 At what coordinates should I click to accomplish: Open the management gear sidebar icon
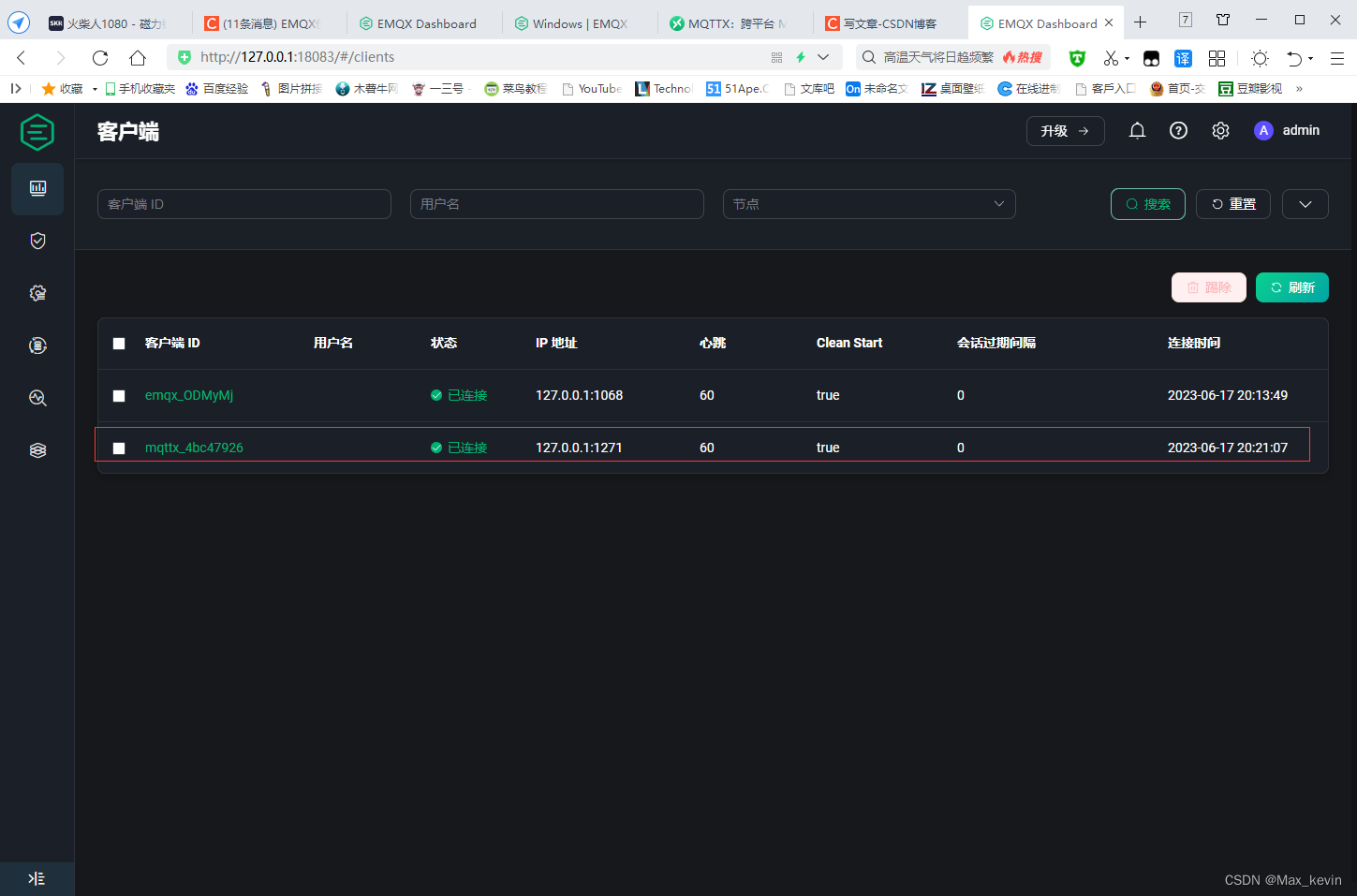pos(37,293)
